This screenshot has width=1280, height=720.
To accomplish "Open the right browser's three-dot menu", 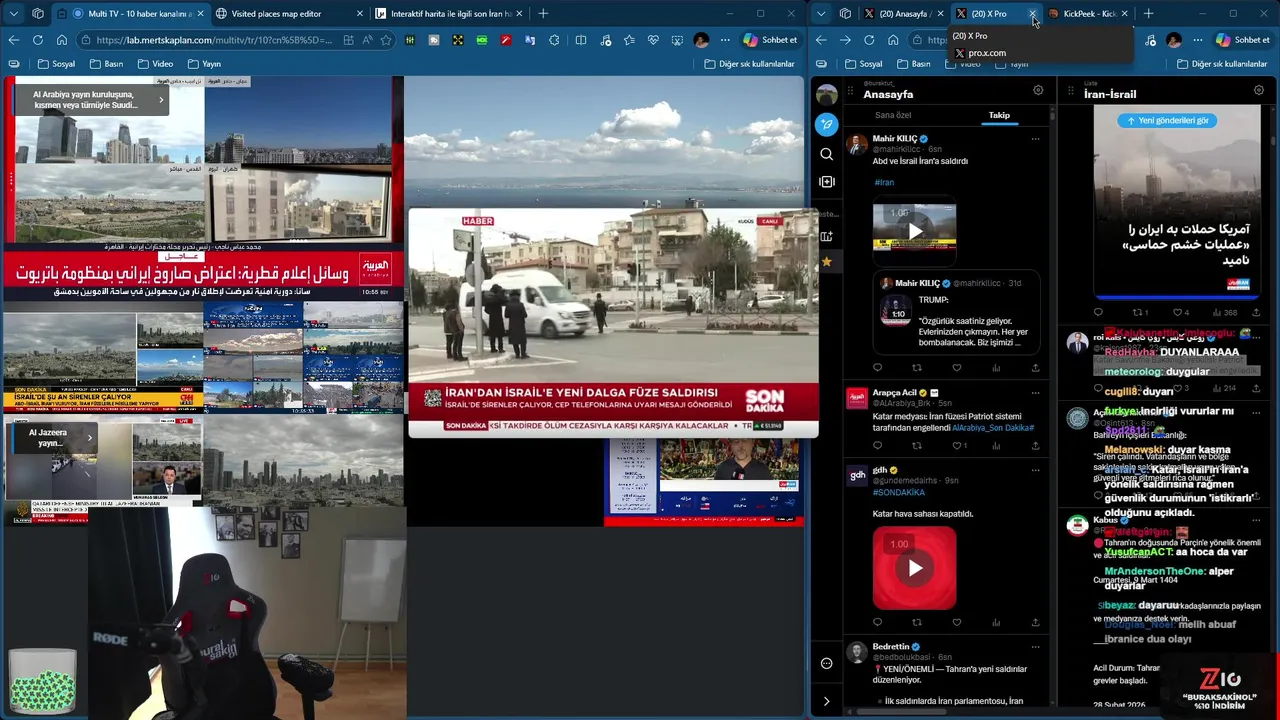I will (1197, 40).
